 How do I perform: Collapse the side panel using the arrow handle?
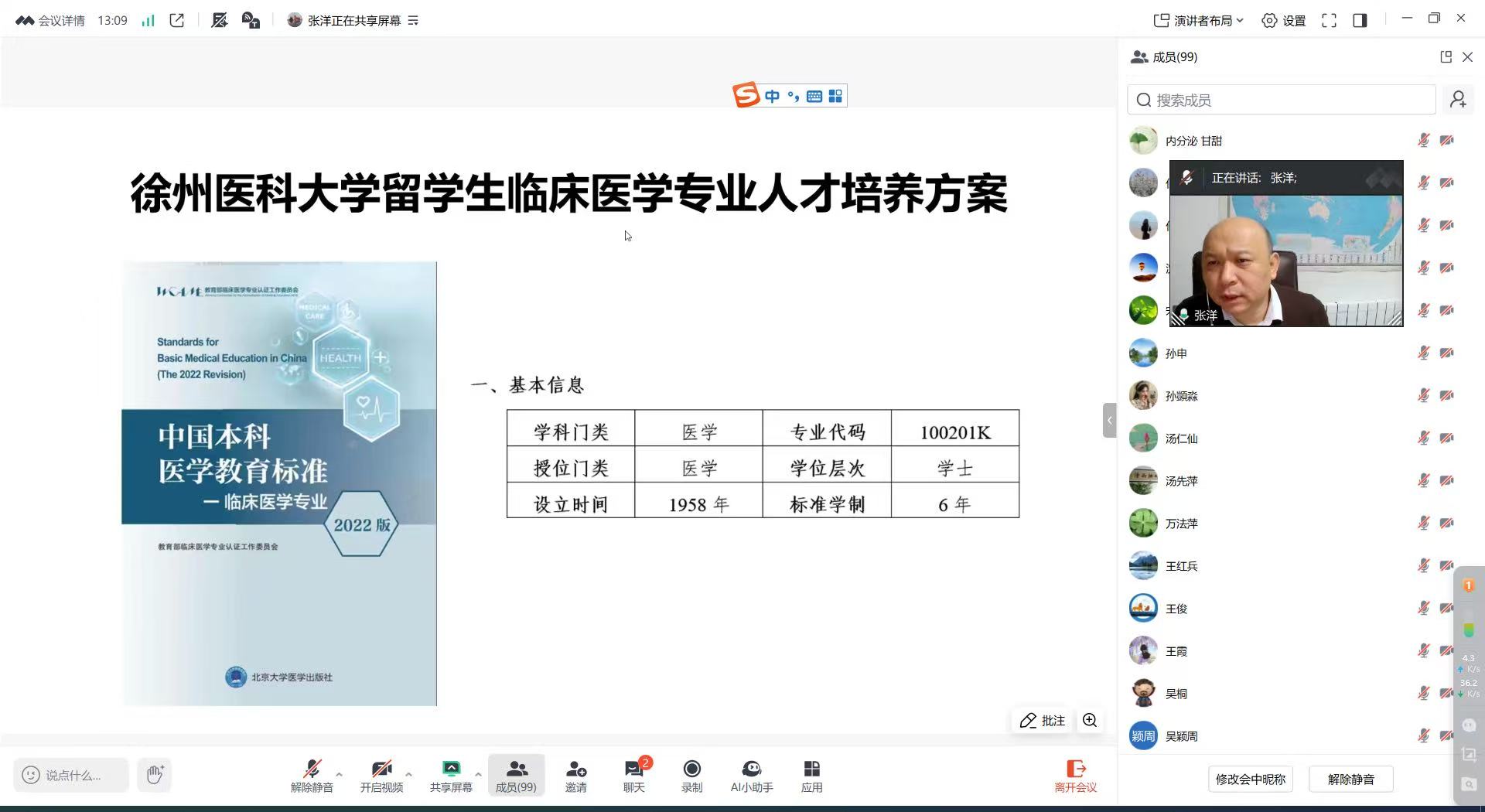click(x=1109, y=421)
